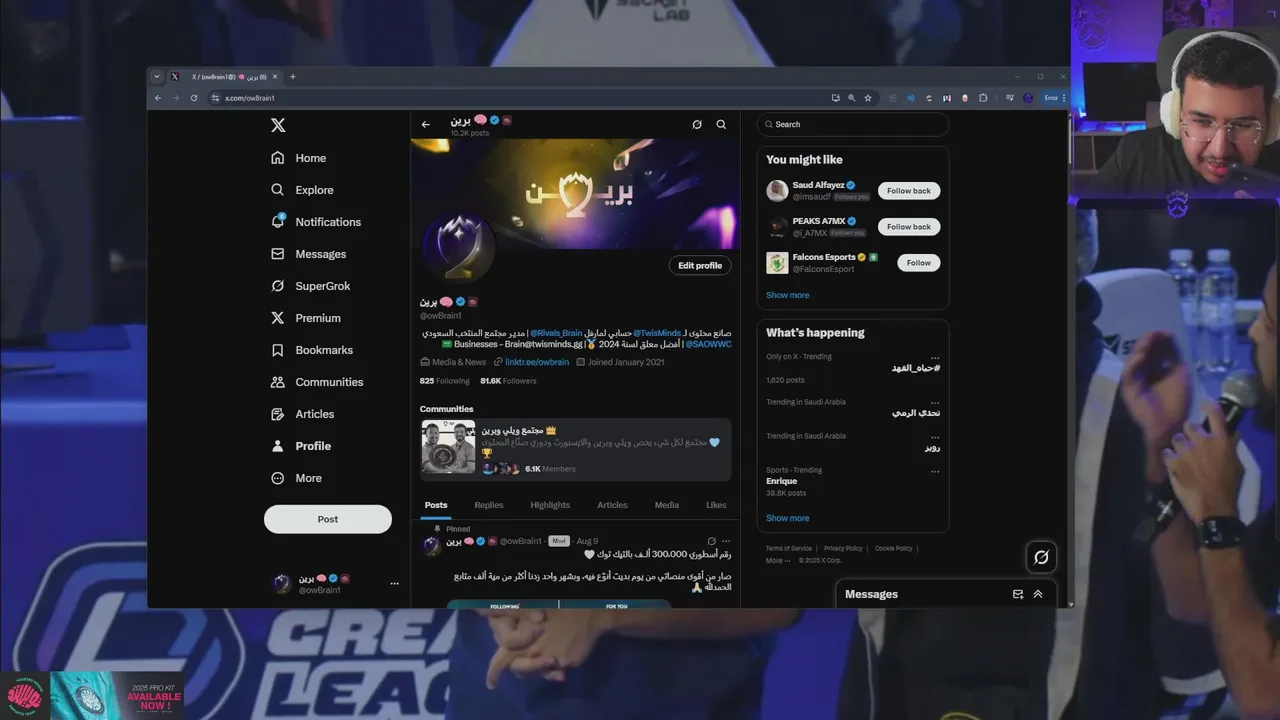This screenshot has height=720, width=1280.
Task: Open account switcher three-dots menu
Action: pos(394,584)
